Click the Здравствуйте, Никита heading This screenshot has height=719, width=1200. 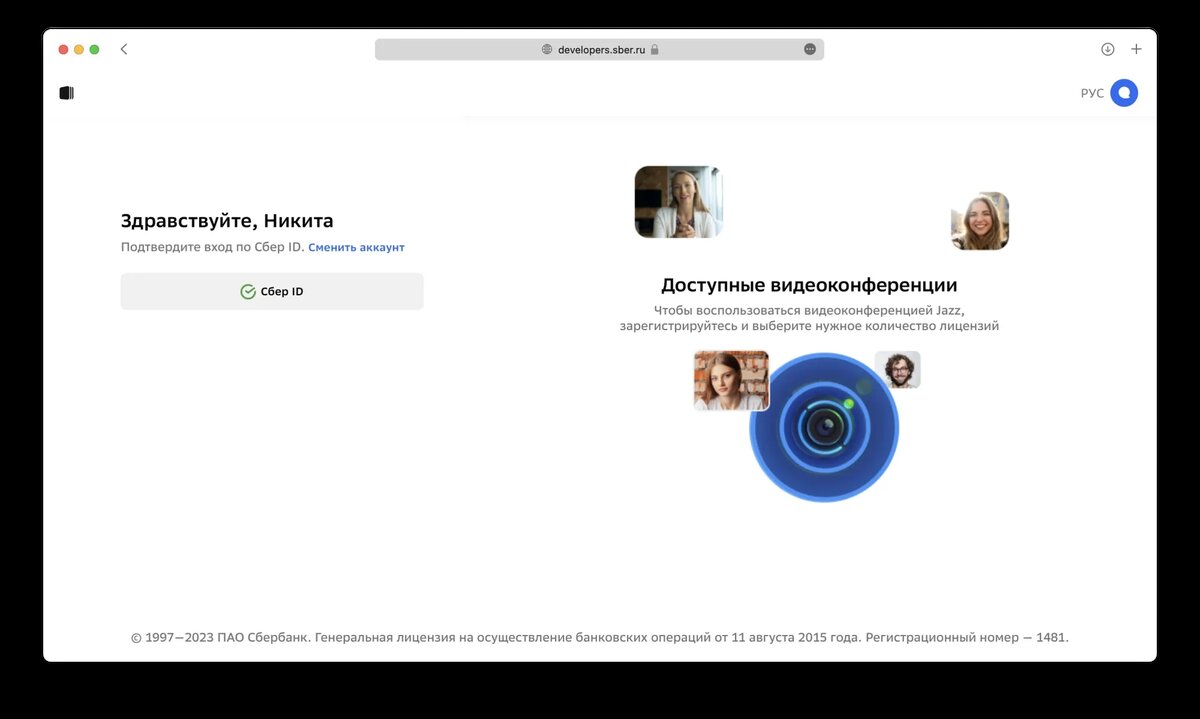[227, 221]
